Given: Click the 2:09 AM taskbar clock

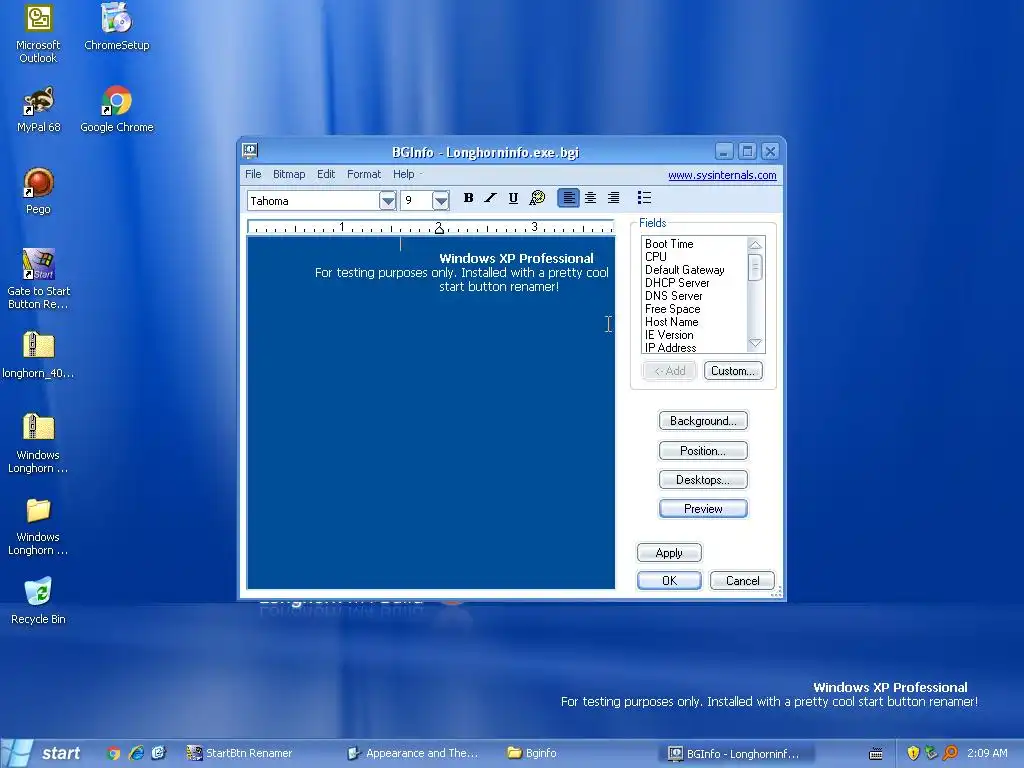Looking at the screenshot, I should pyautogui.click(x=987, y=754).
